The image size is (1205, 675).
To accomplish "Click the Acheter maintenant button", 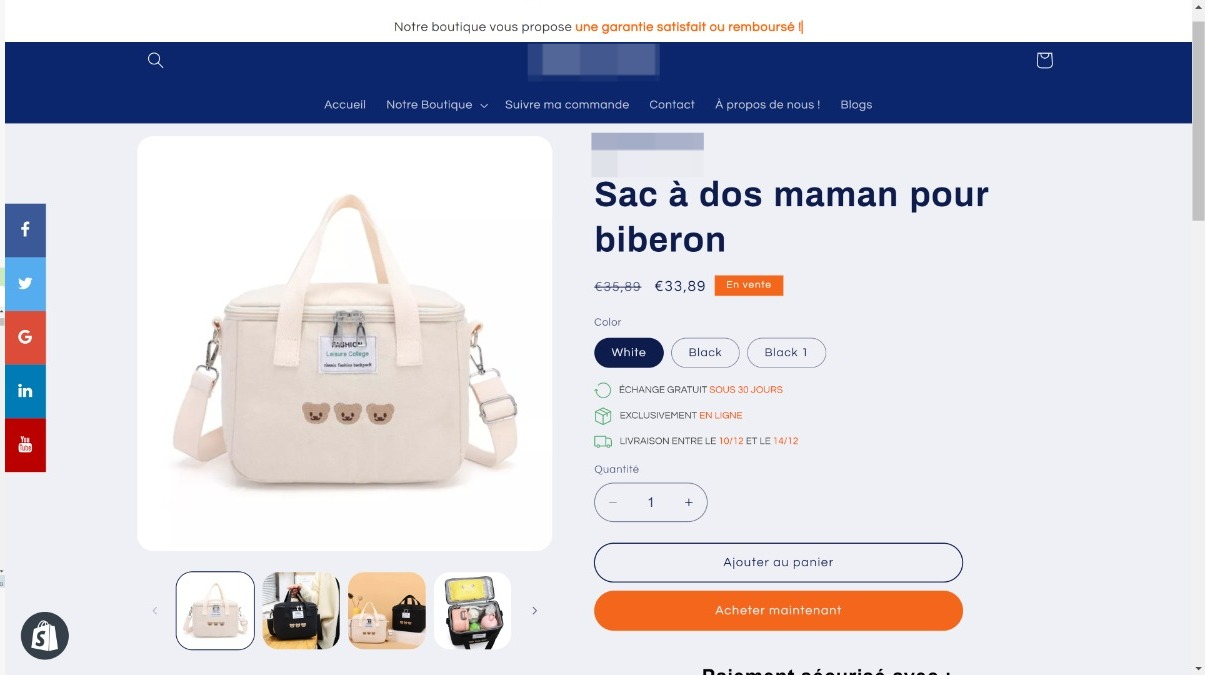I will point(778,610).
